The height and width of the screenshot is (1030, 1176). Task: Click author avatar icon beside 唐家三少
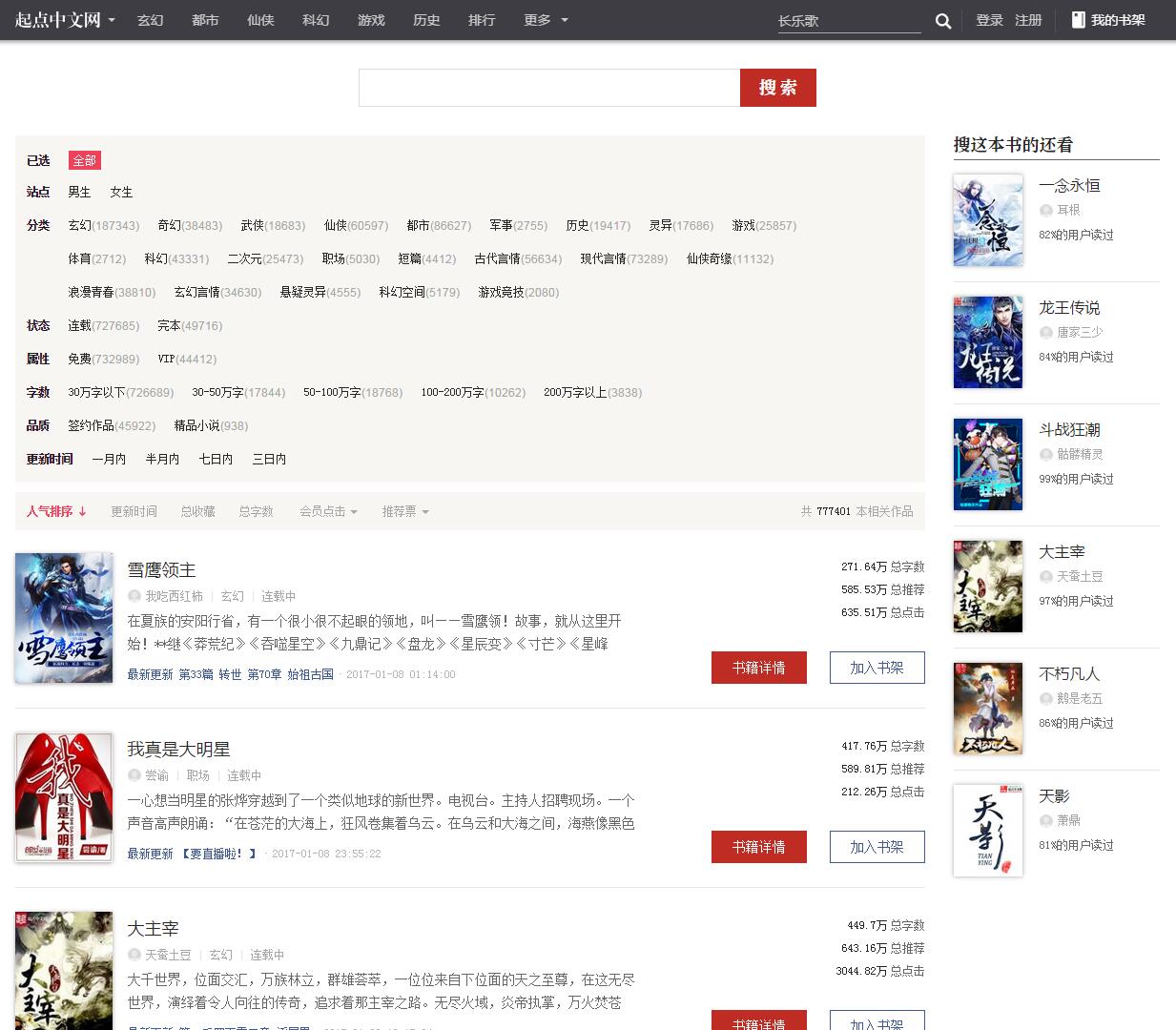coord(1045,332)
